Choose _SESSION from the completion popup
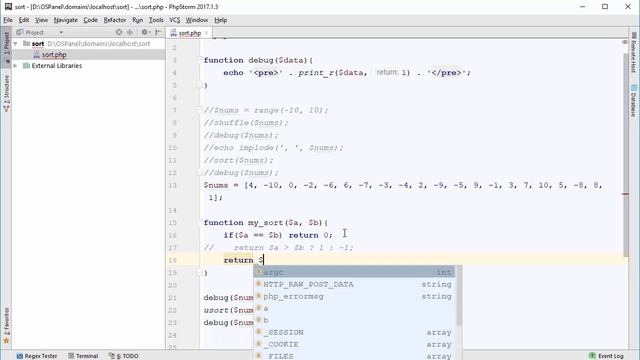The image size is (640, 360). [x=355, y=332]
